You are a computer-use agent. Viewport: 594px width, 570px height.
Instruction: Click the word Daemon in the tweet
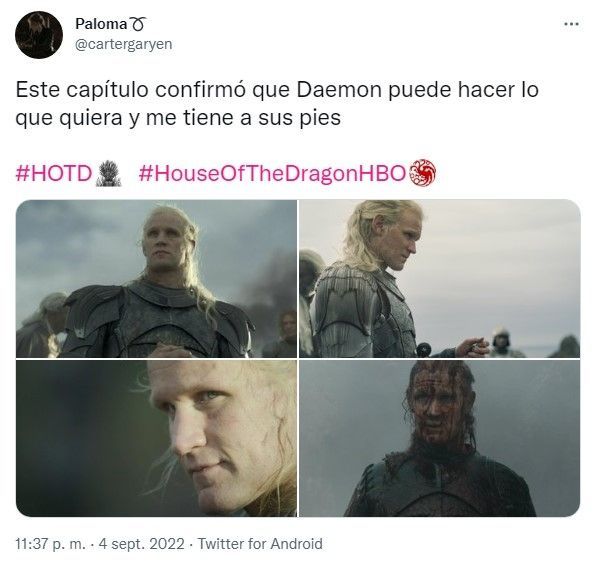point(339,90)
